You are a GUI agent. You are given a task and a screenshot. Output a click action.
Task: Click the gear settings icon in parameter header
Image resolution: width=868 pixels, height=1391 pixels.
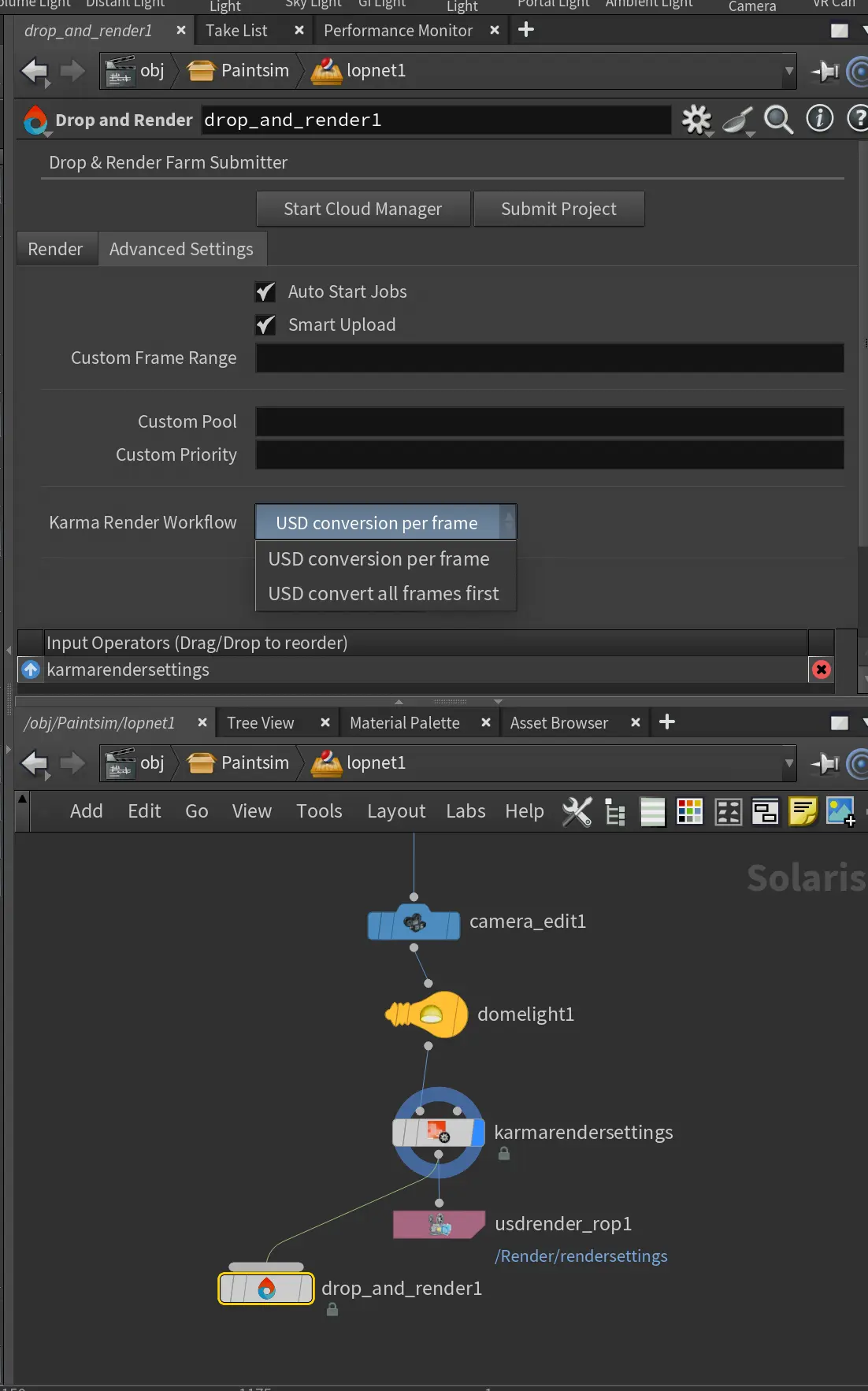click(696, 120)
